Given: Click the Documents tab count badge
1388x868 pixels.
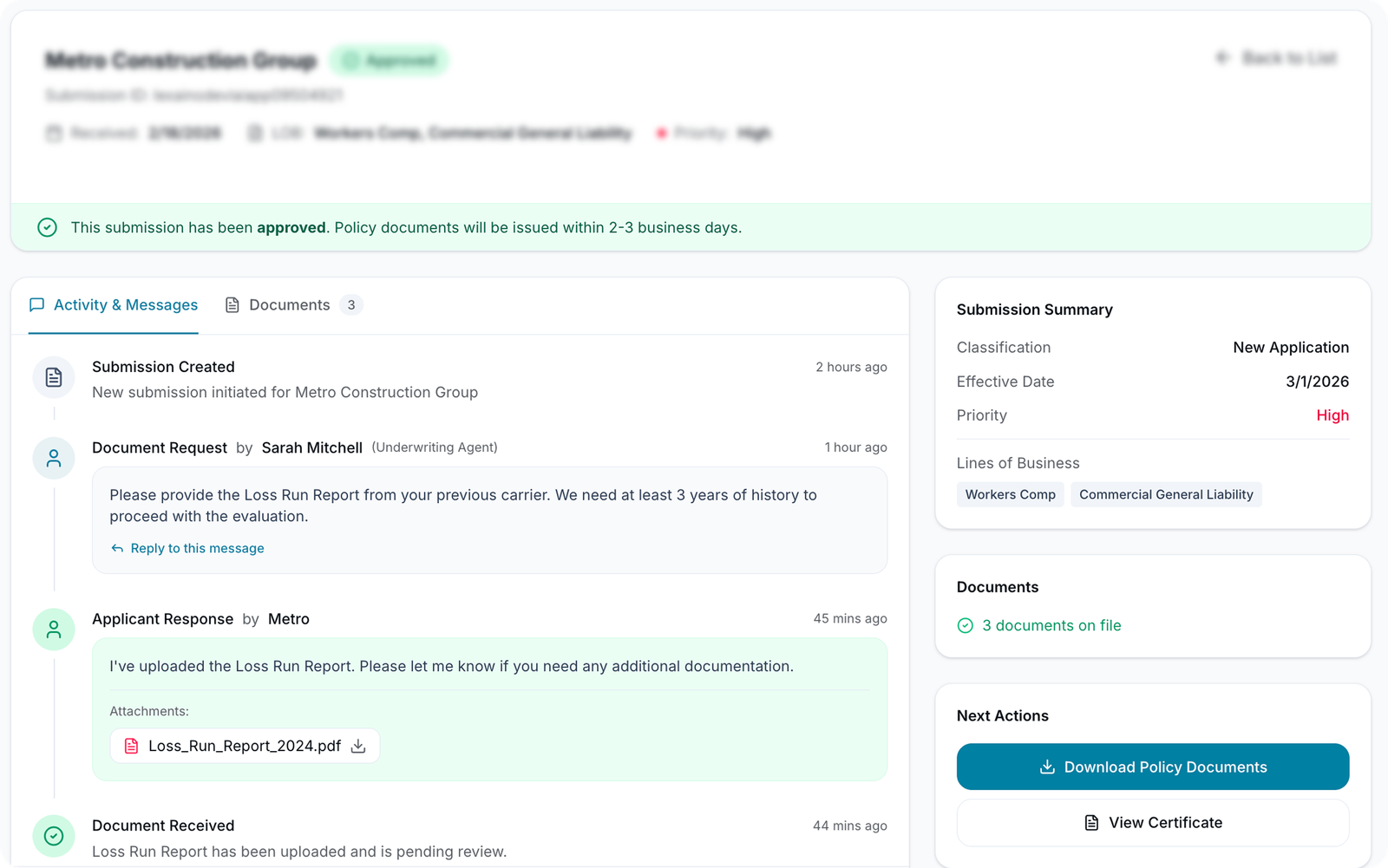Looking at the screenshot, I should point(351,305).
